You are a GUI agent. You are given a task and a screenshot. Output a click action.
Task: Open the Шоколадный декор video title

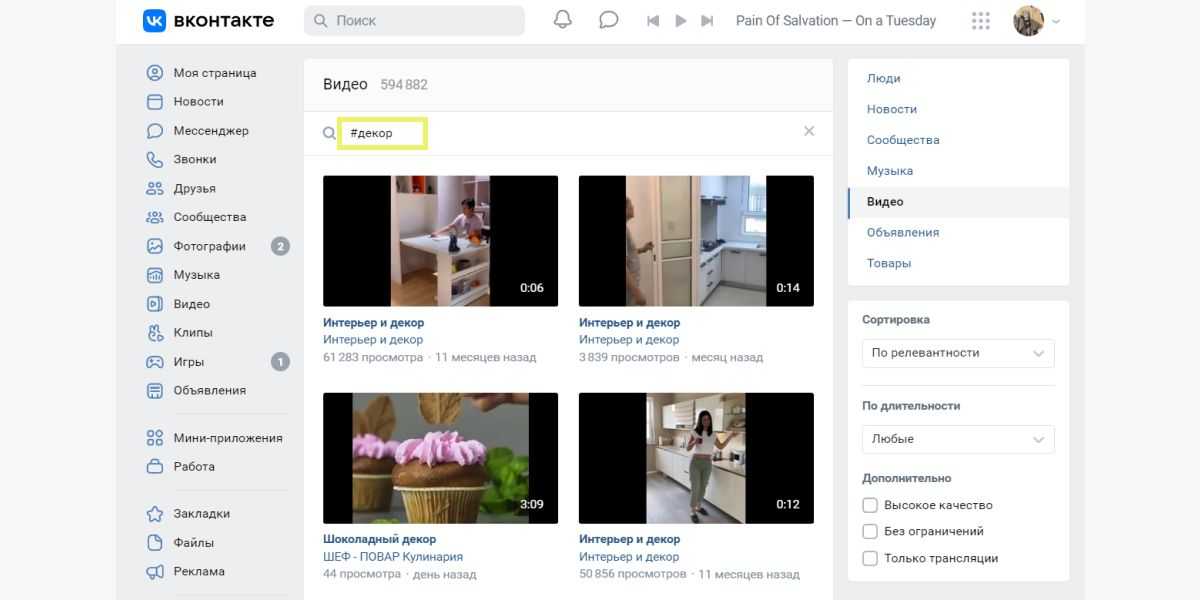pyautogui.click(x=379, y=539)
